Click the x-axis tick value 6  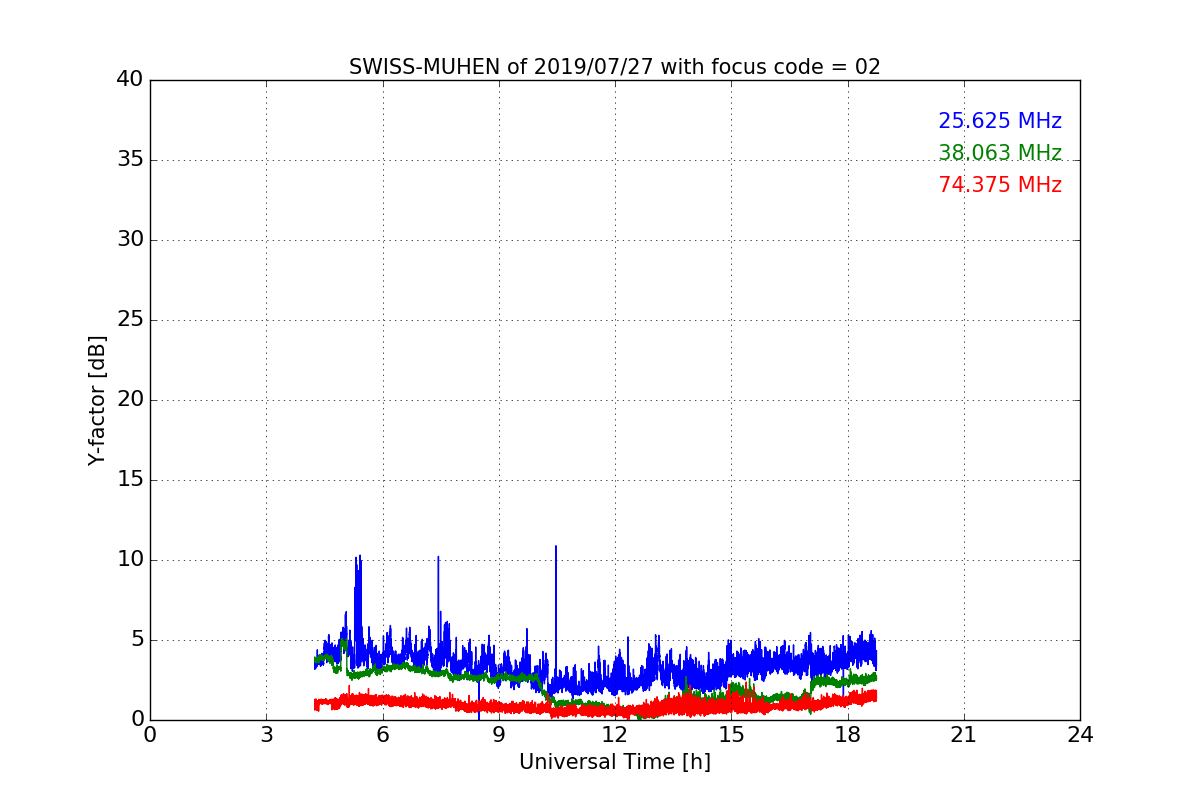coord(382,735)
